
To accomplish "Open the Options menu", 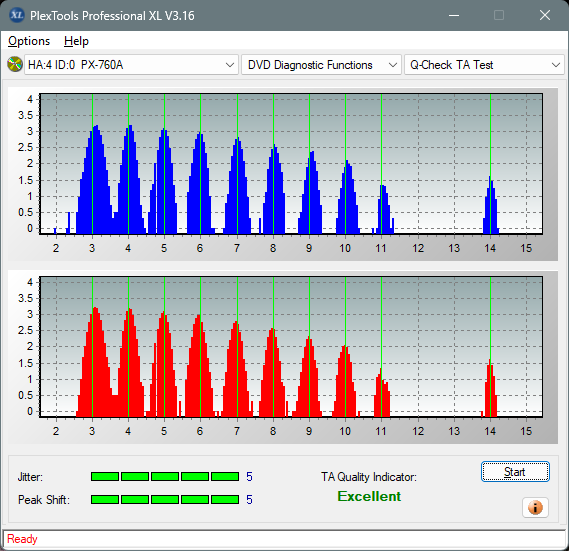I will pos(29,41).
